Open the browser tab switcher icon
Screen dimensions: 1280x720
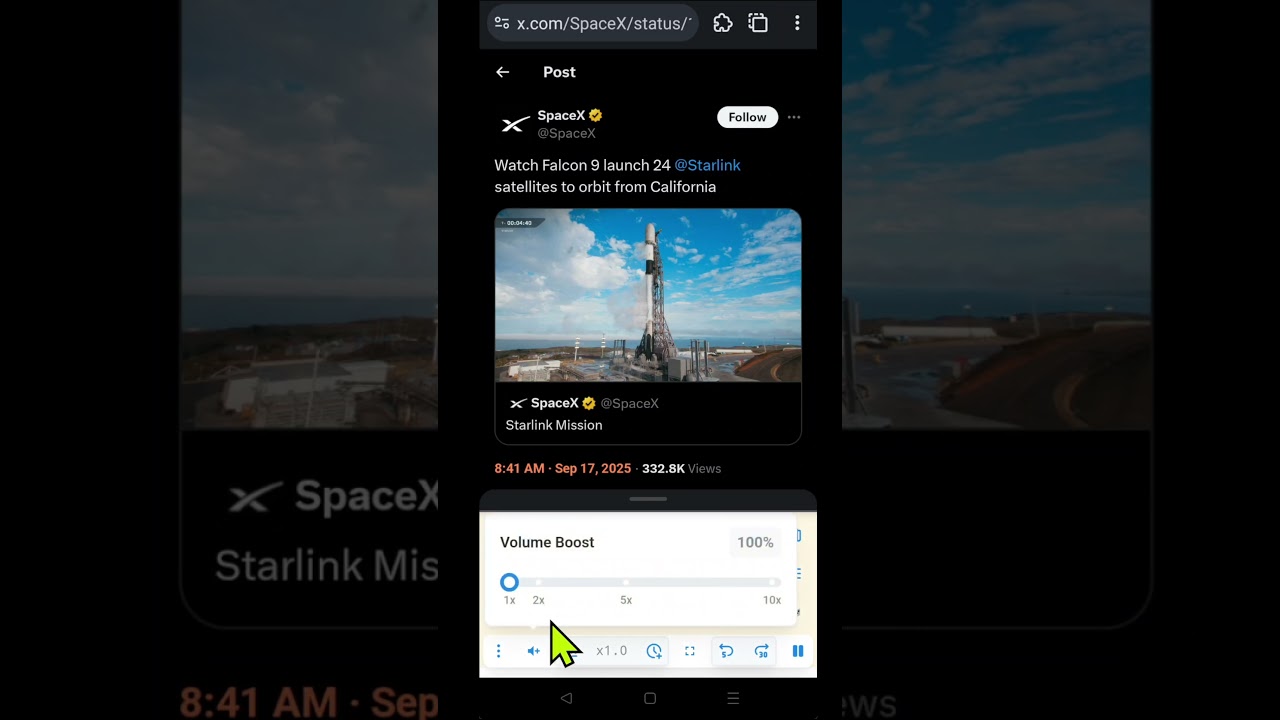[758, 23]
